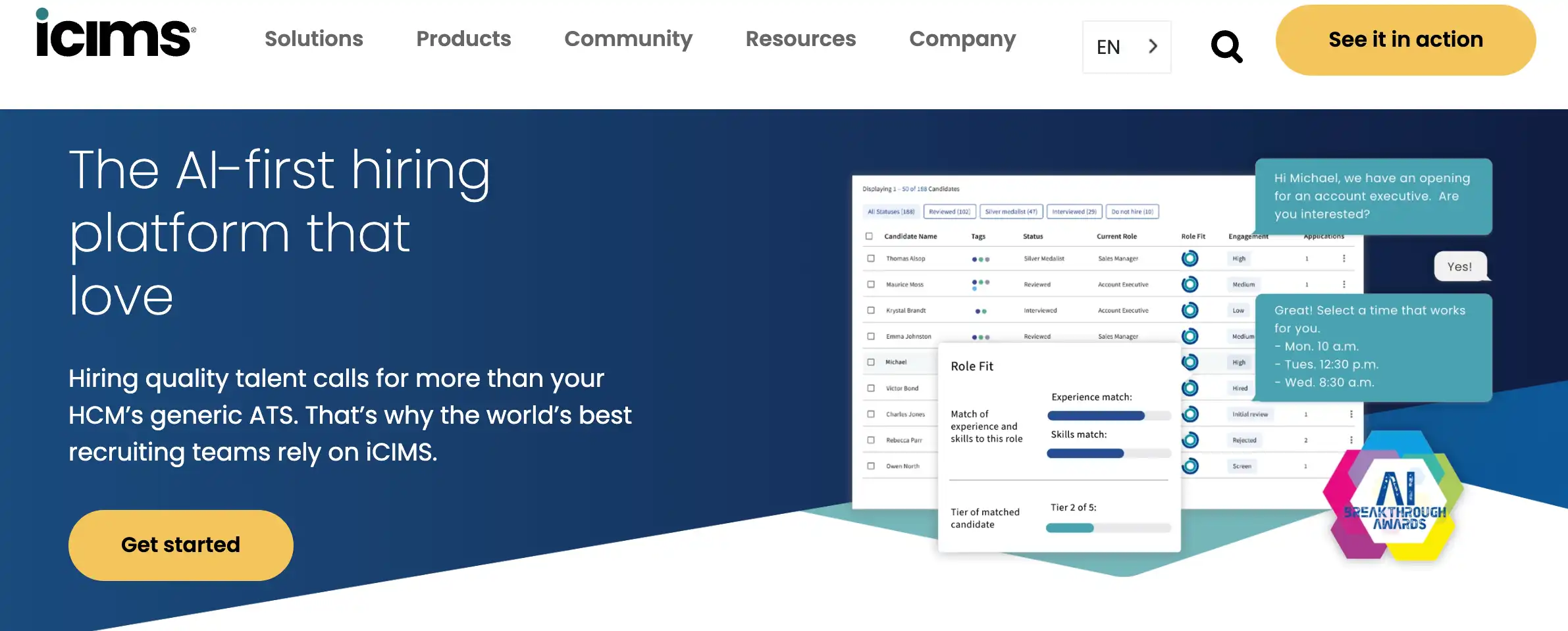
Task: Click the Select a time chat bubble
Action: [x=1373, y=347]
